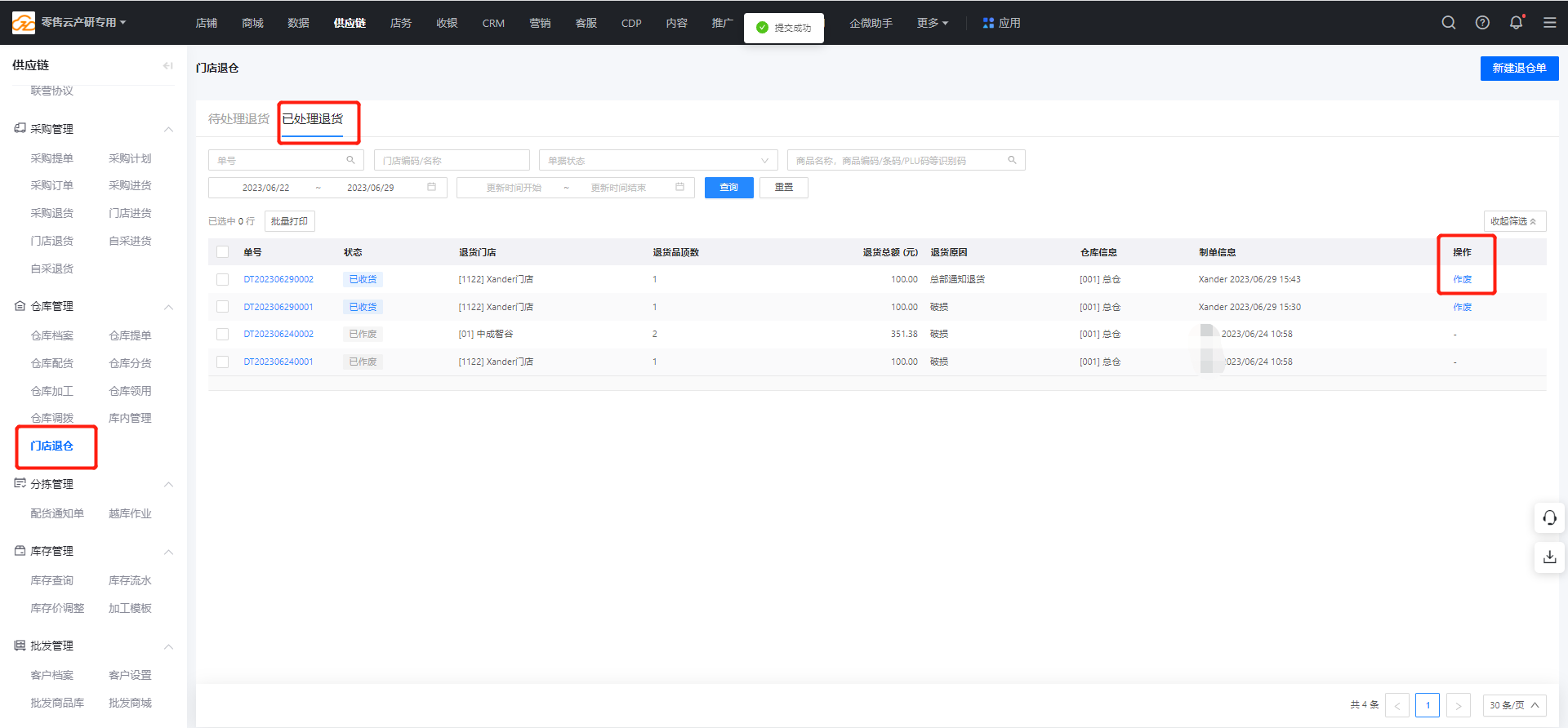
Task: Click the download icon on right edge
Action: coord(1549,557)
